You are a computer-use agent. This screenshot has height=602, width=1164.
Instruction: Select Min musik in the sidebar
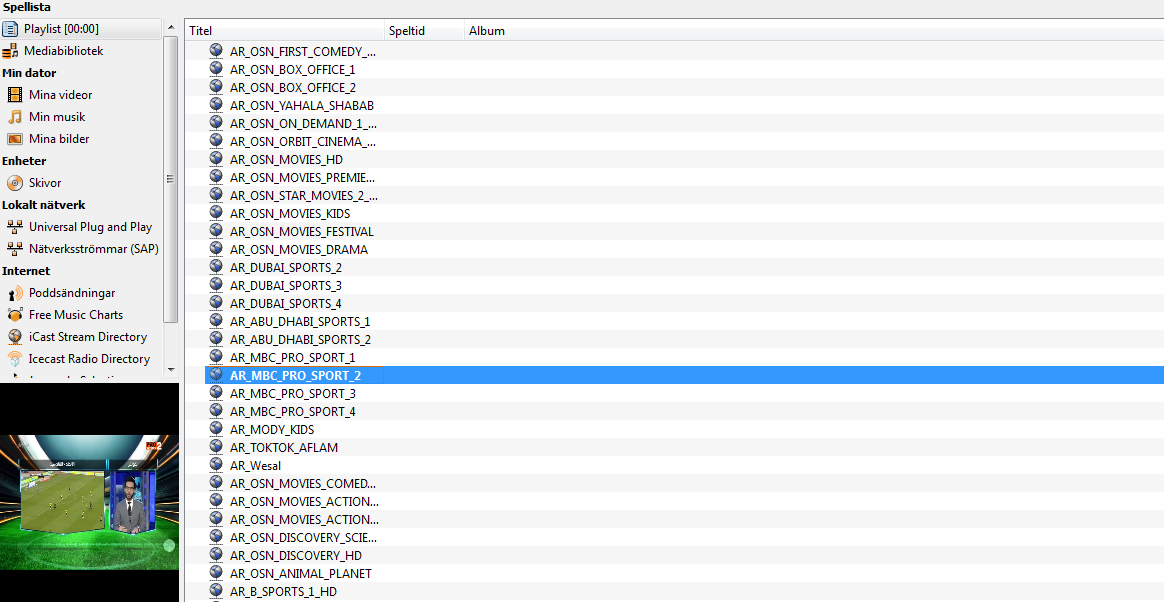[57, 117]
